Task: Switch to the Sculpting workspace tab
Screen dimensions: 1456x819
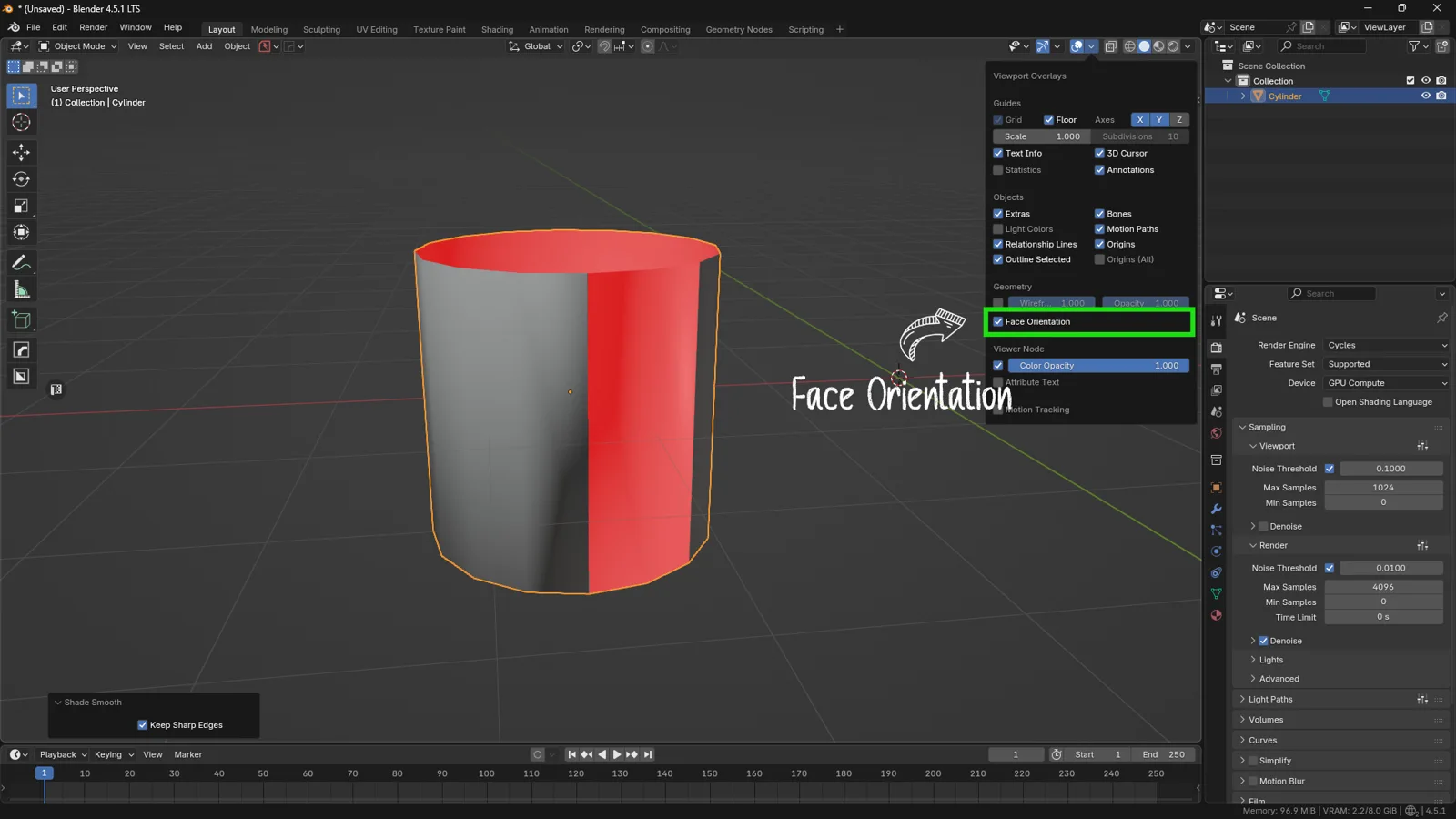Action: (x=321, y=29)
